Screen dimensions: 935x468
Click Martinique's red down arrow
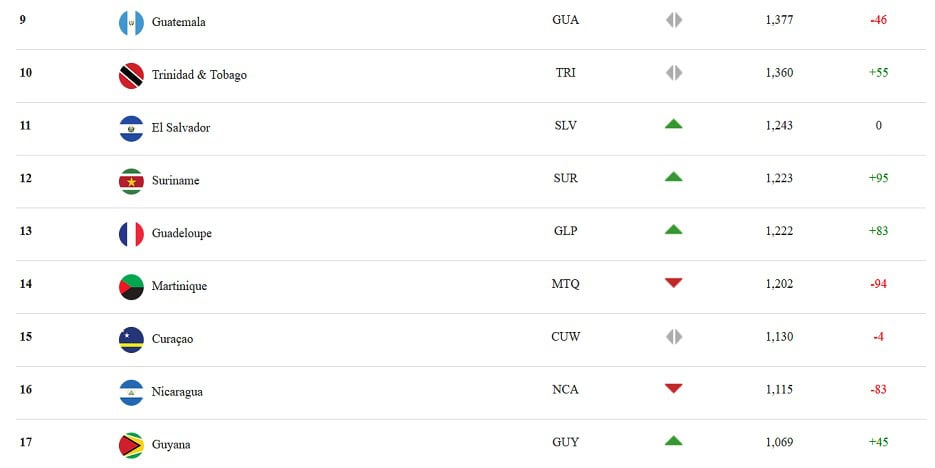(x=674, y=283)
